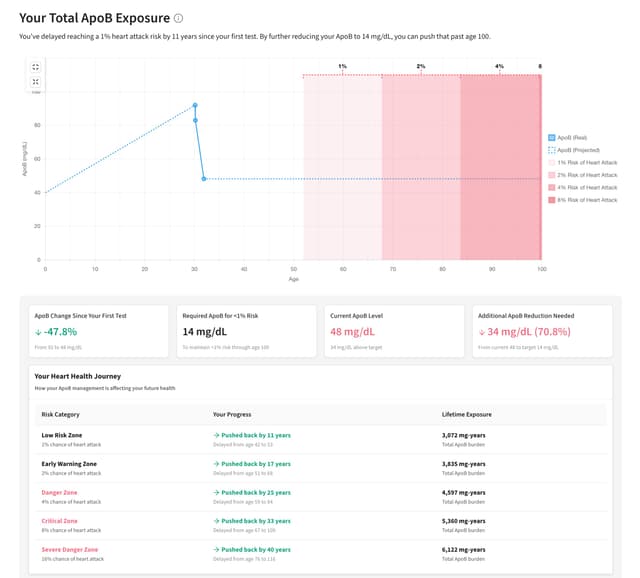Select the Danger Zone risk category
Image resolution: width=640 pixels, height=578 pixels.
click(59, 492)
